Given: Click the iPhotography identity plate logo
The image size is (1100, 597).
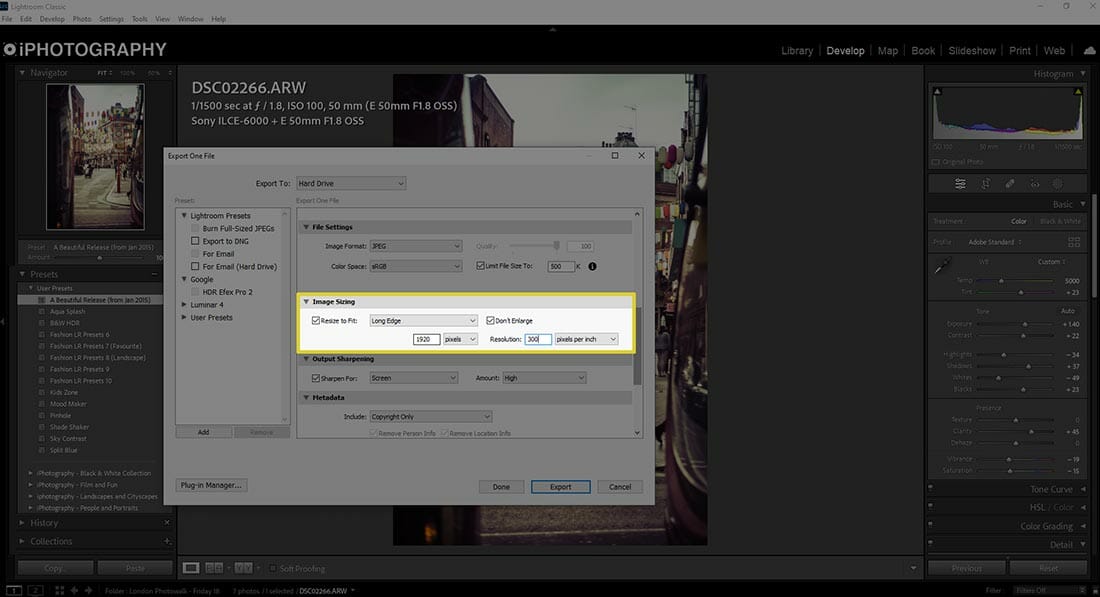Looking at the screenshot, I should tap(85, 49).
